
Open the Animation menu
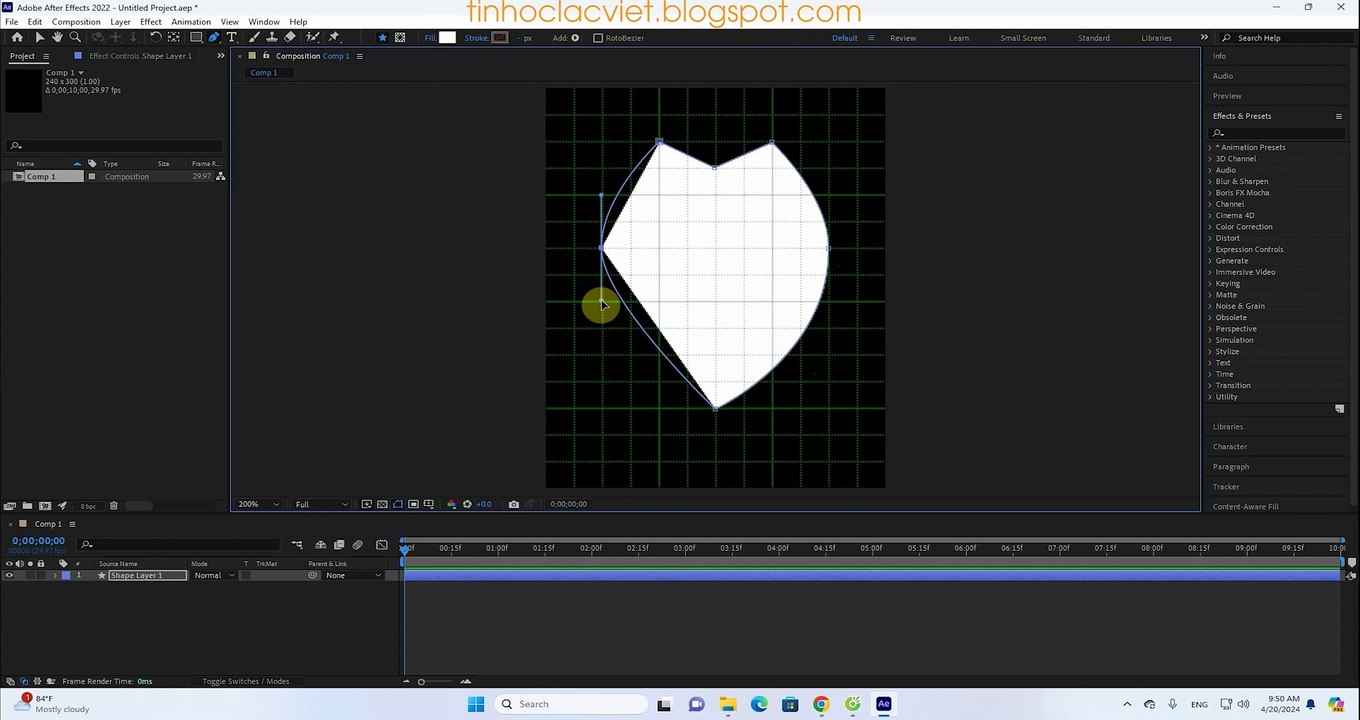(x=191, y=22)
